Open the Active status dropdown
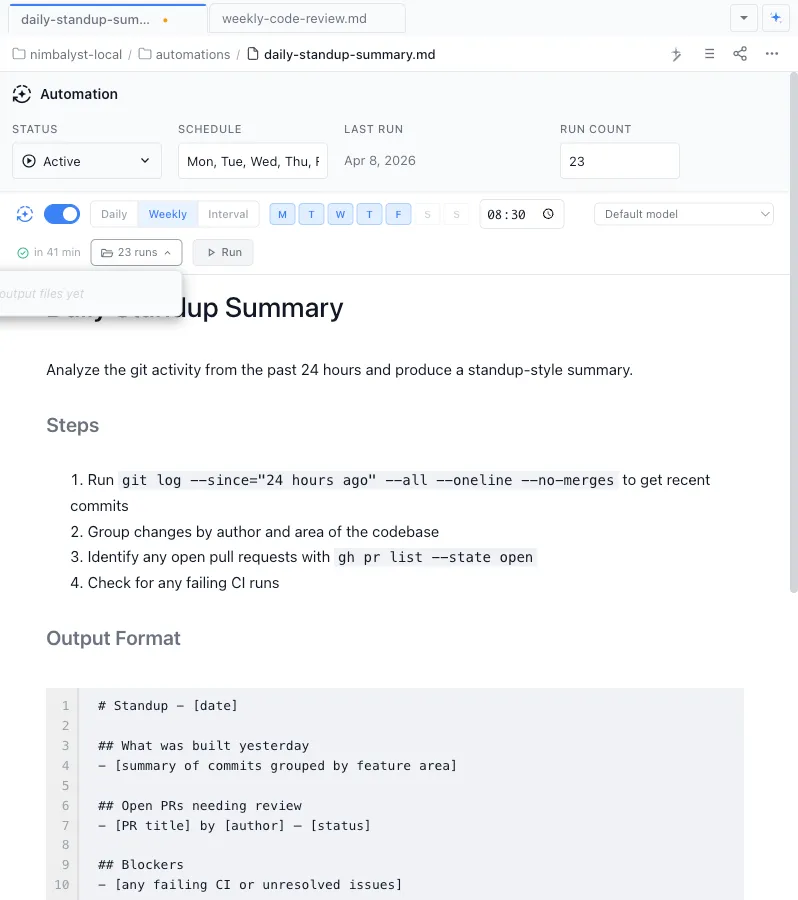The height and width of the screenshot is (900, 798). pyautogui.click(x=87, y=161)
